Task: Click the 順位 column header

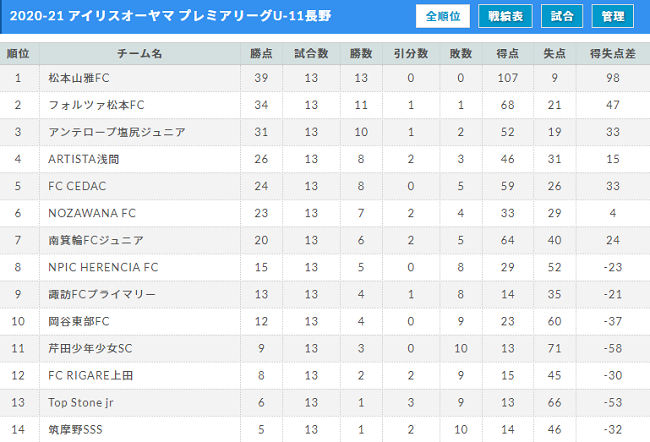Action: [17, 51]
